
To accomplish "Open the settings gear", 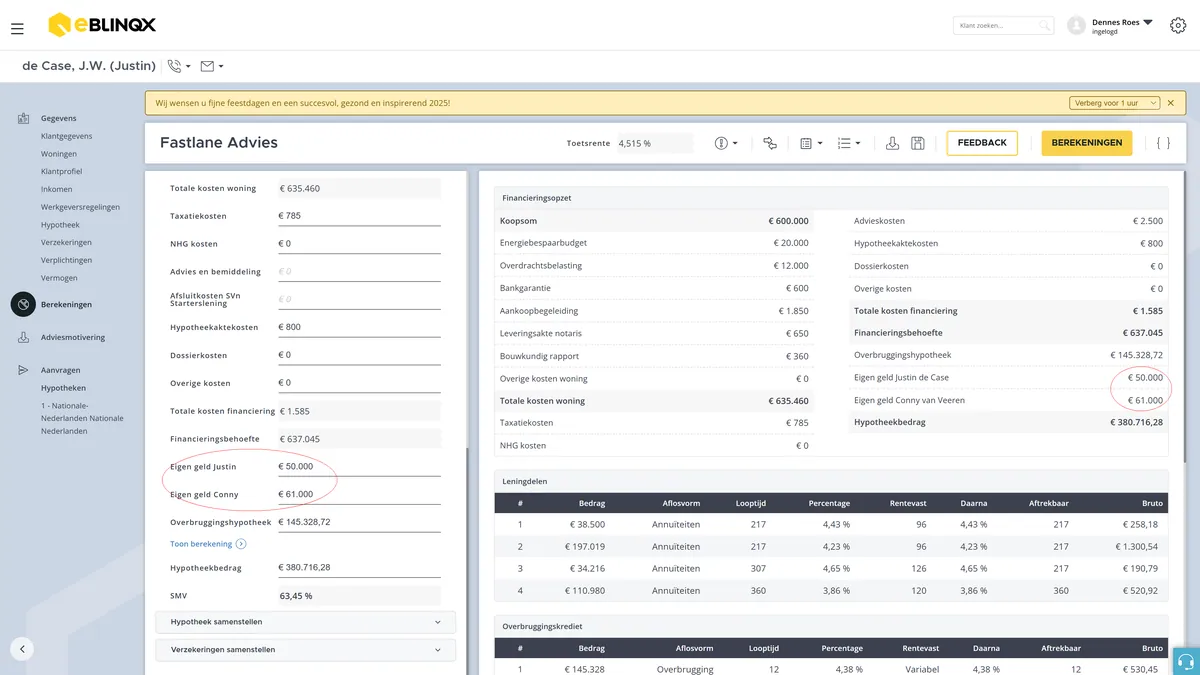I will click(1178, 26).
